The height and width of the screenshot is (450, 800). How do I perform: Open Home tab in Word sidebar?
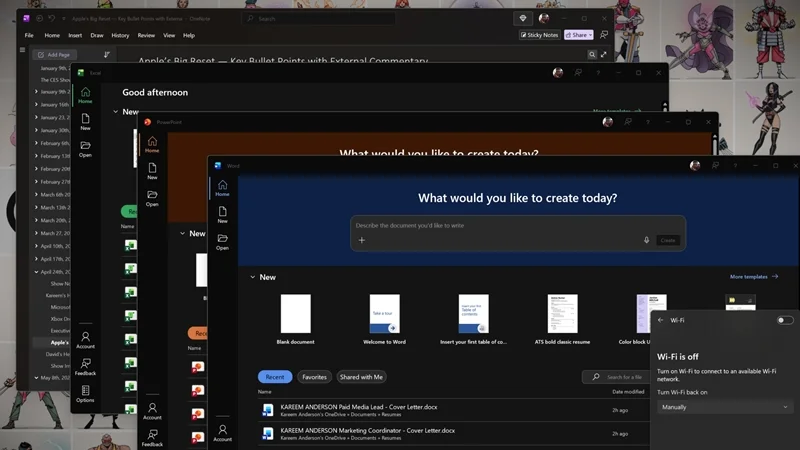(x=222, y=188)
